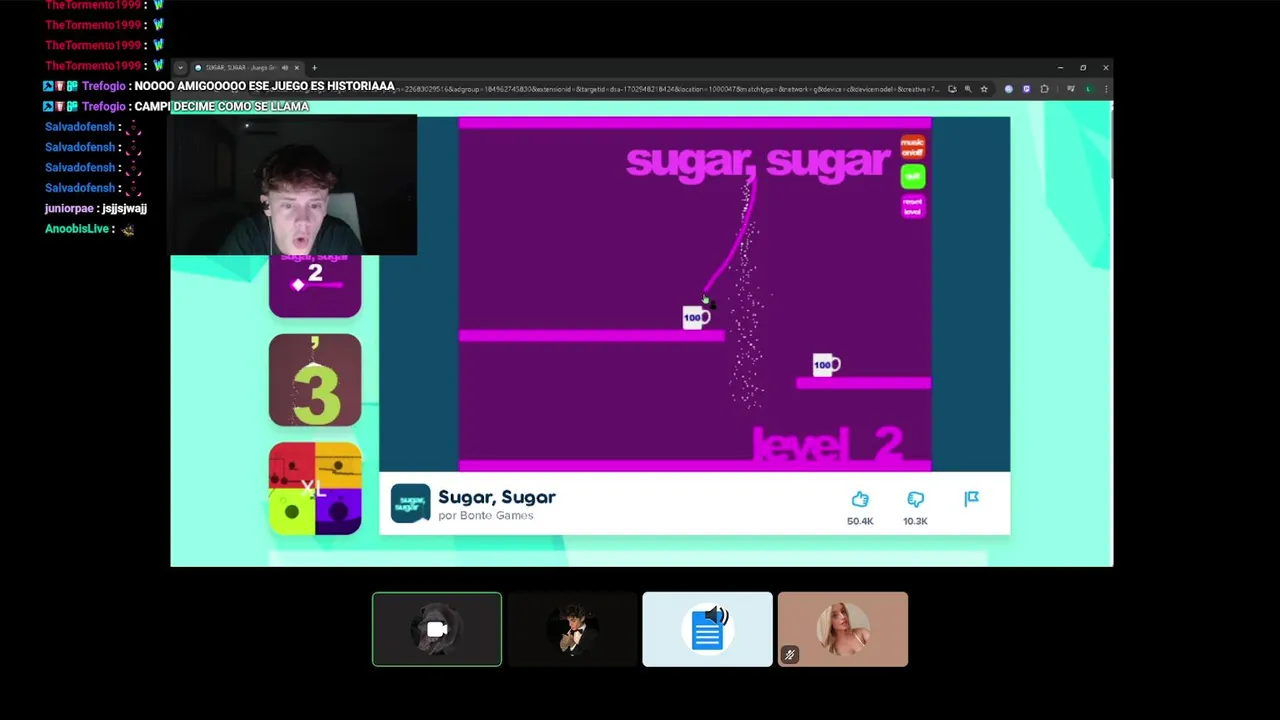Image resolution: width=1280 pixels, height=720 pixels.
Task: Open the browser three-dot menu
Action: [1104, 89]
